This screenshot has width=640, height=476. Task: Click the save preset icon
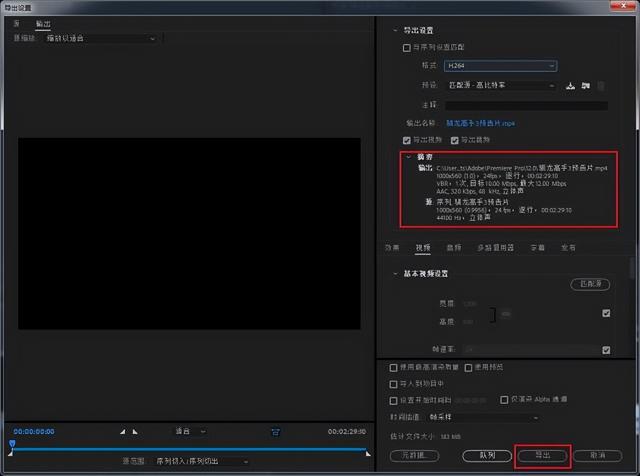point(571,86)
